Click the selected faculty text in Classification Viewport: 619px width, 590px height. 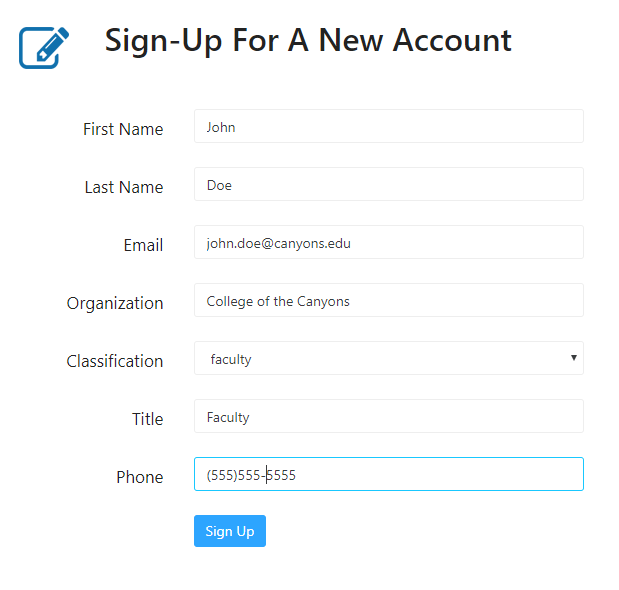click(231, 360)
